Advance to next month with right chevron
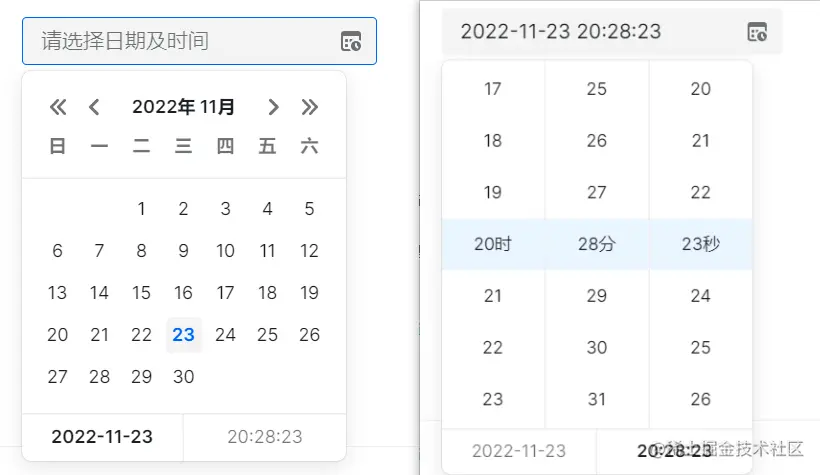 pyautogui.click(x=273, y=107)
